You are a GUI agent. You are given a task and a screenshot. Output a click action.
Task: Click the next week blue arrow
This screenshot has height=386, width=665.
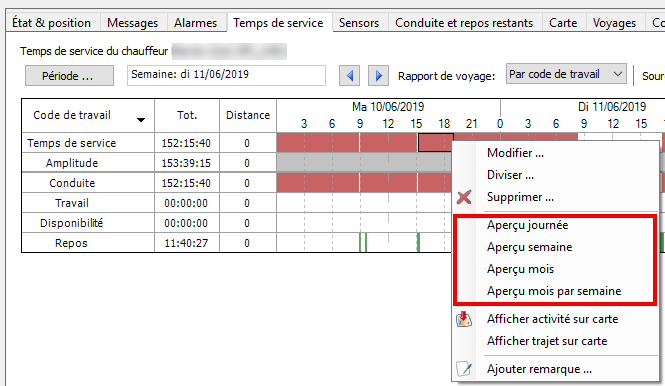tap(378, 76)
